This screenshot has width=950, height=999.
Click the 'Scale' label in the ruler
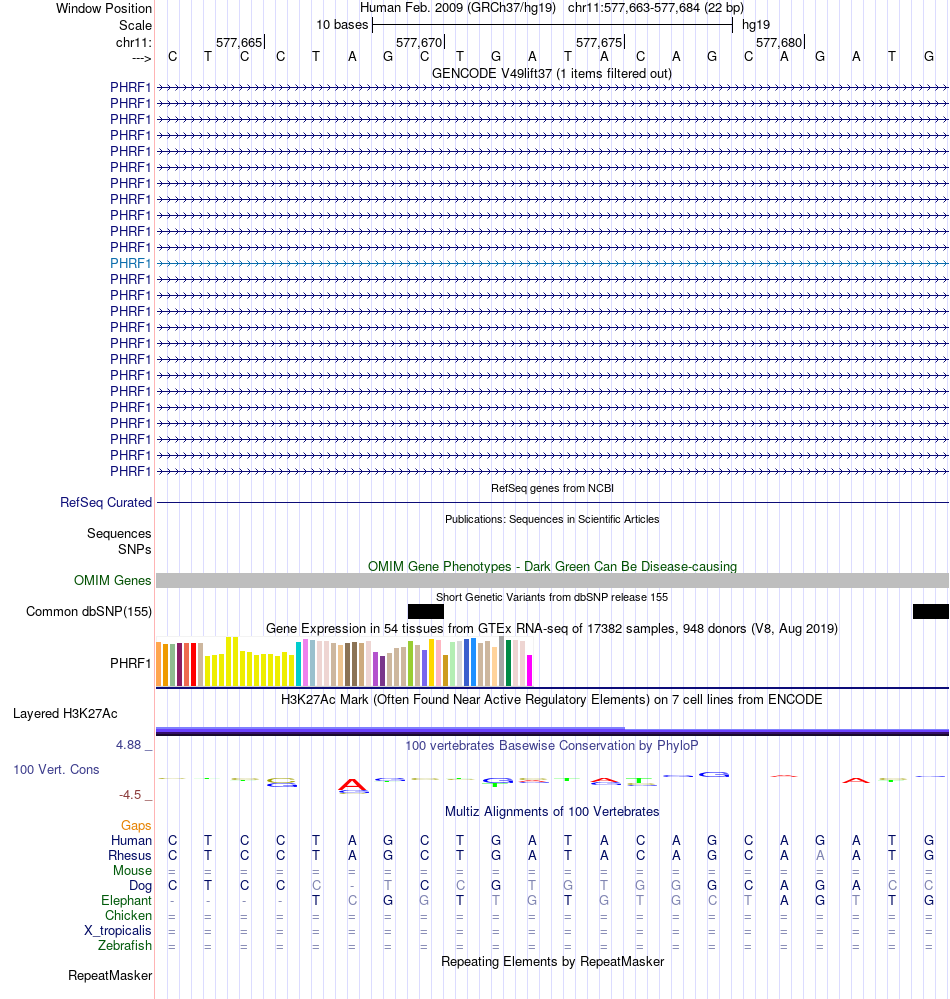[135, 25]
